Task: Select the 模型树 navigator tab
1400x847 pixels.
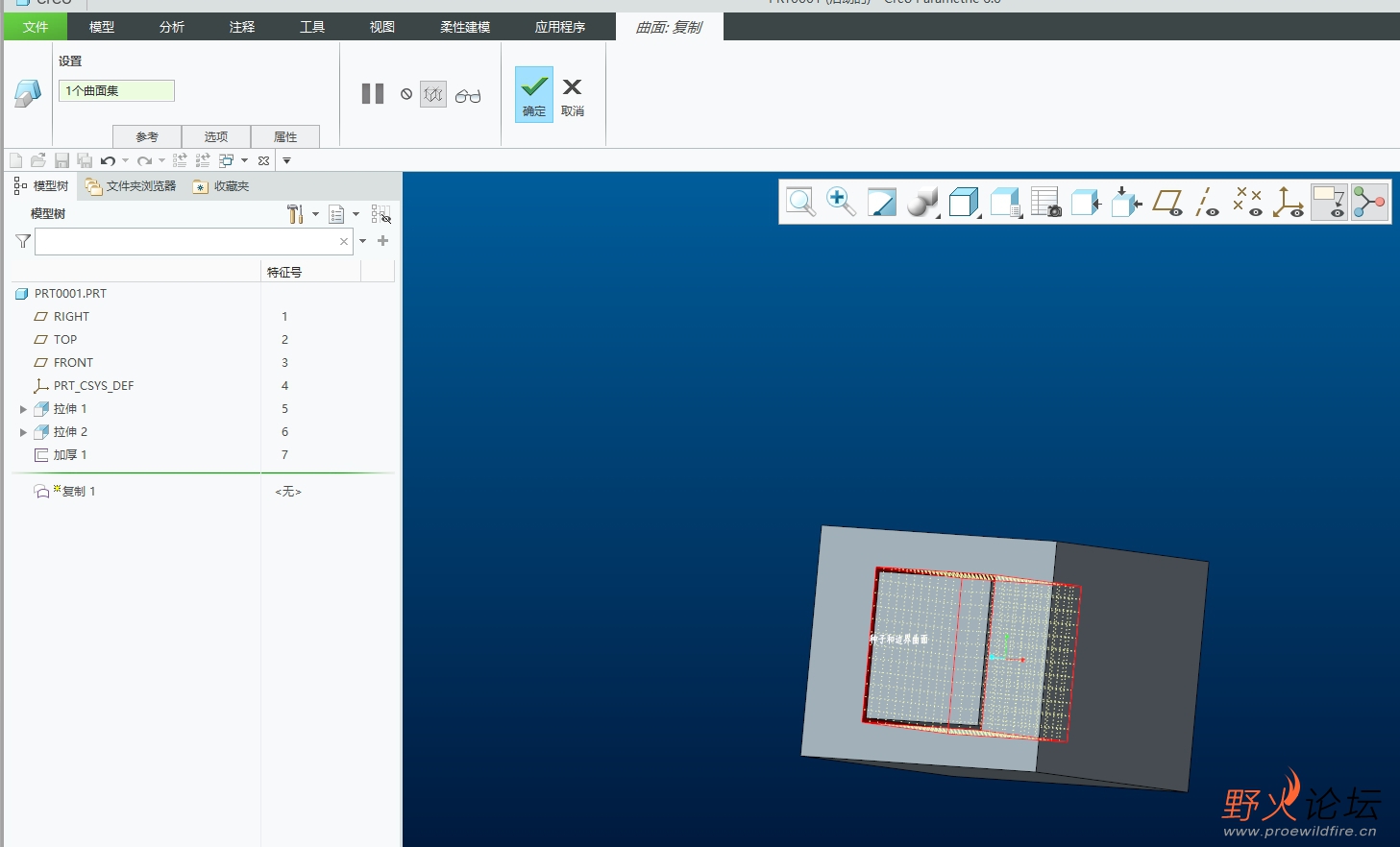Action: [41, 185]
